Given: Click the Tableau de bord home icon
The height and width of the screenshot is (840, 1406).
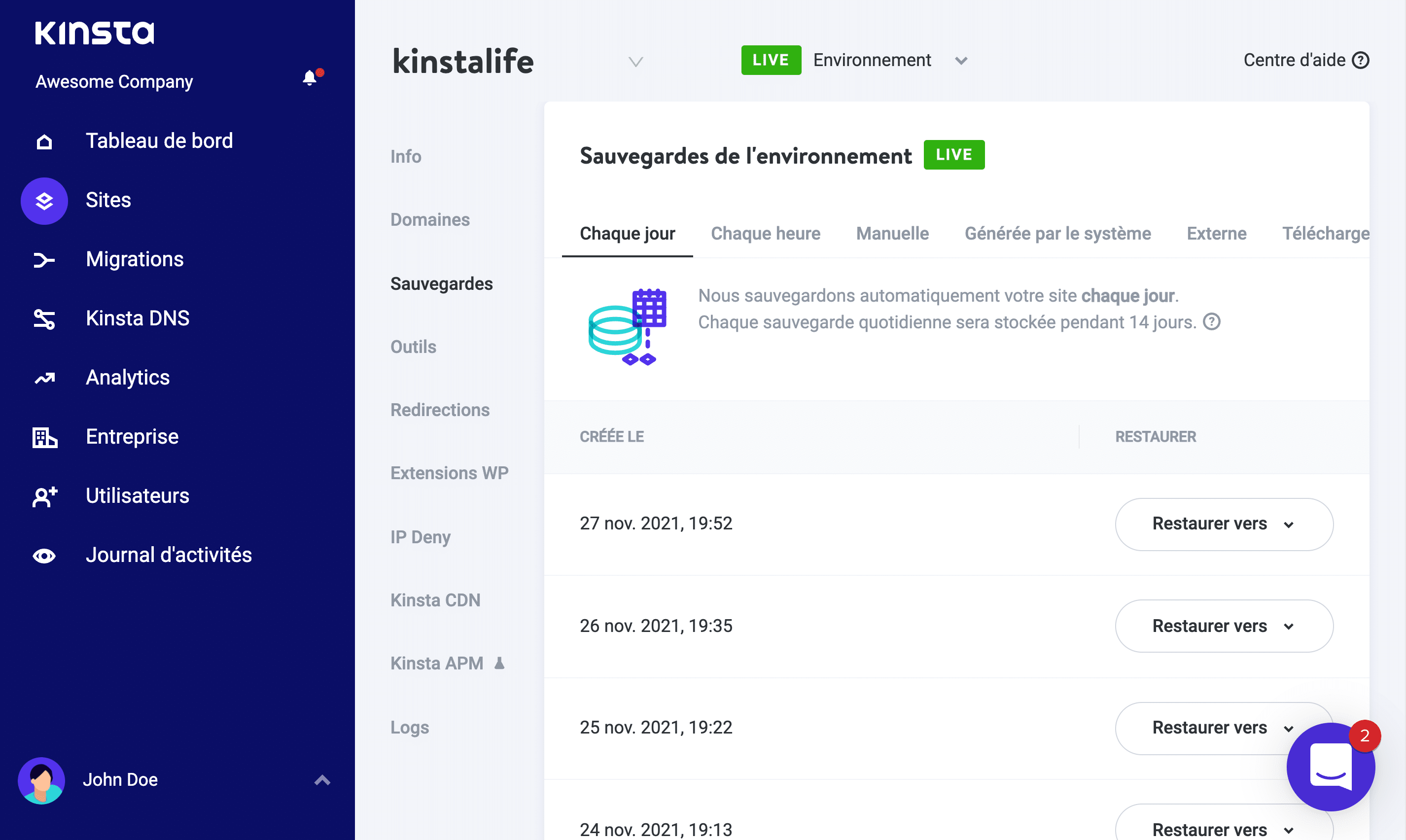Looking at the screenshot, I should point(44,141).
